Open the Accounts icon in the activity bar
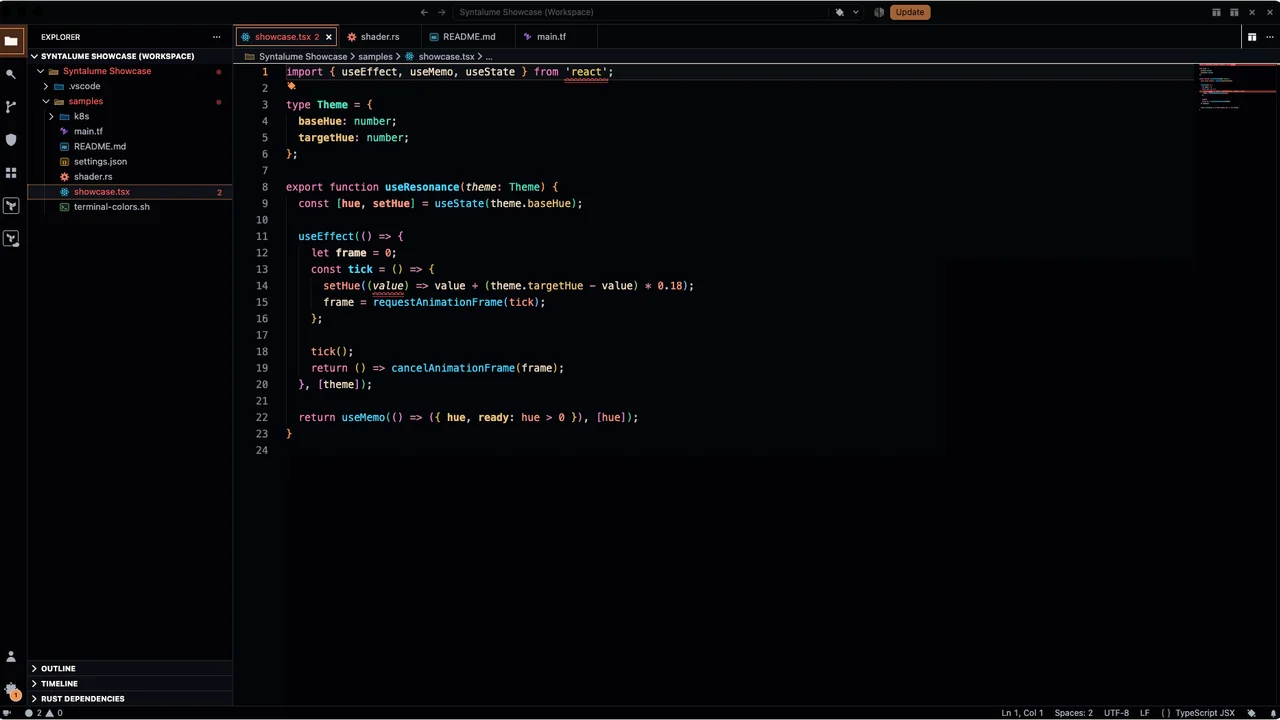1280x720 pixels. pos(11,657)
